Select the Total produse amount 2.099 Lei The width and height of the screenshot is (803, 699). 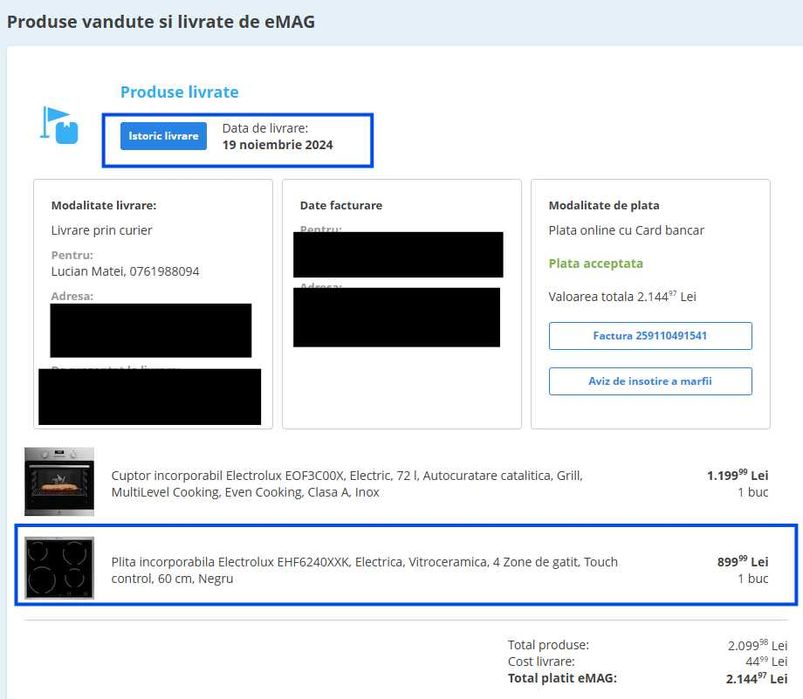757,645
